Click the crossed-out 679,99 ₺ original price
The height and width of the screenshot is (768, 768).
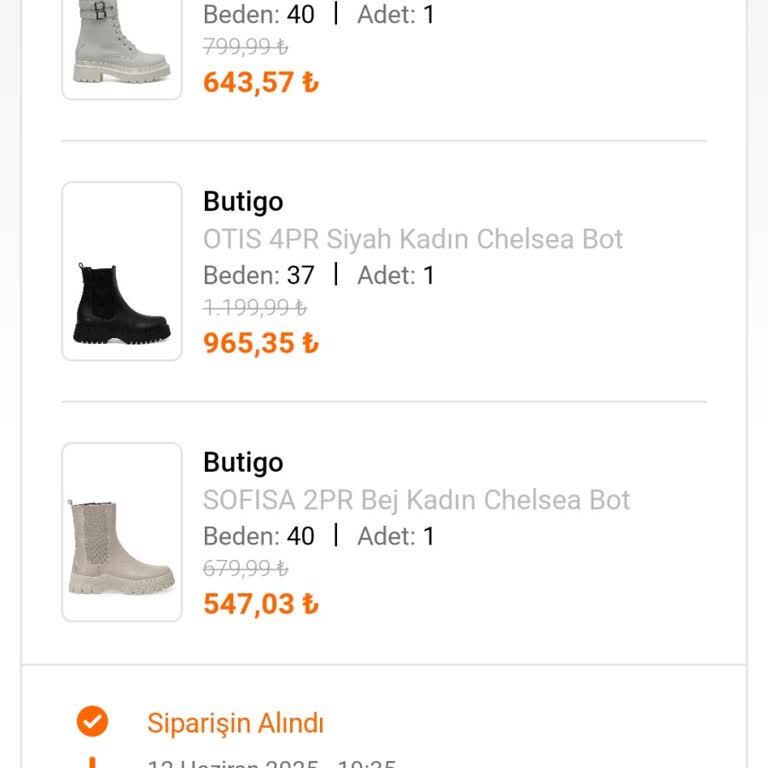(245, 569)
